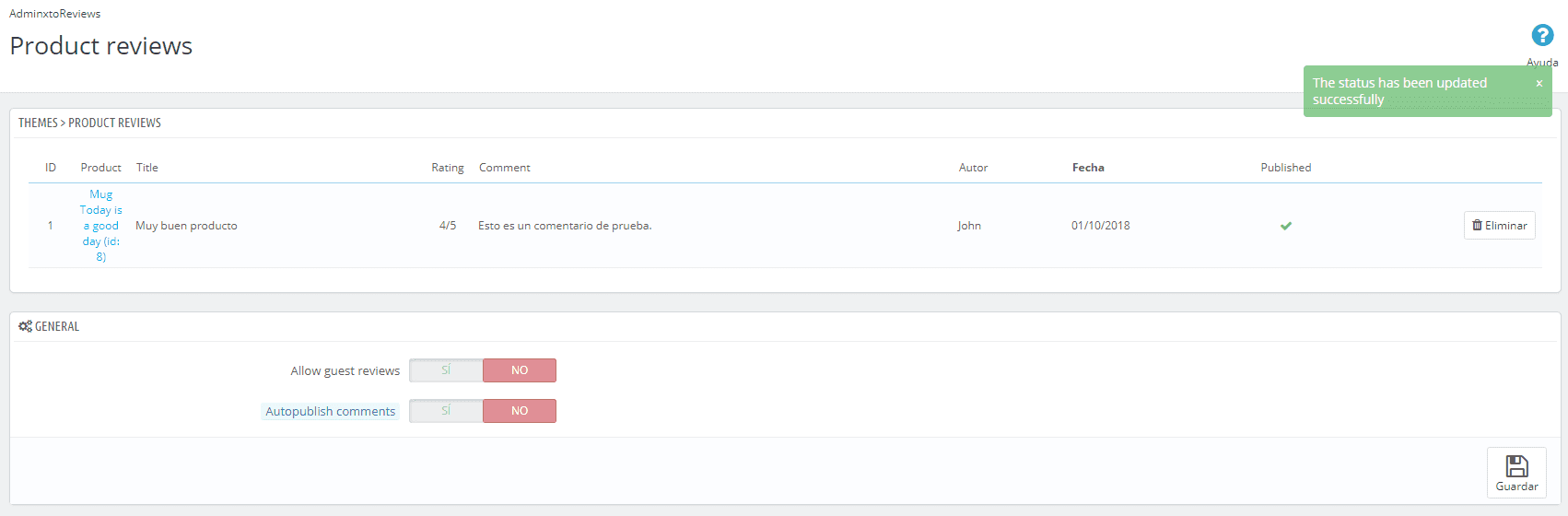Click the Autopublish comments label

(330, 412)
